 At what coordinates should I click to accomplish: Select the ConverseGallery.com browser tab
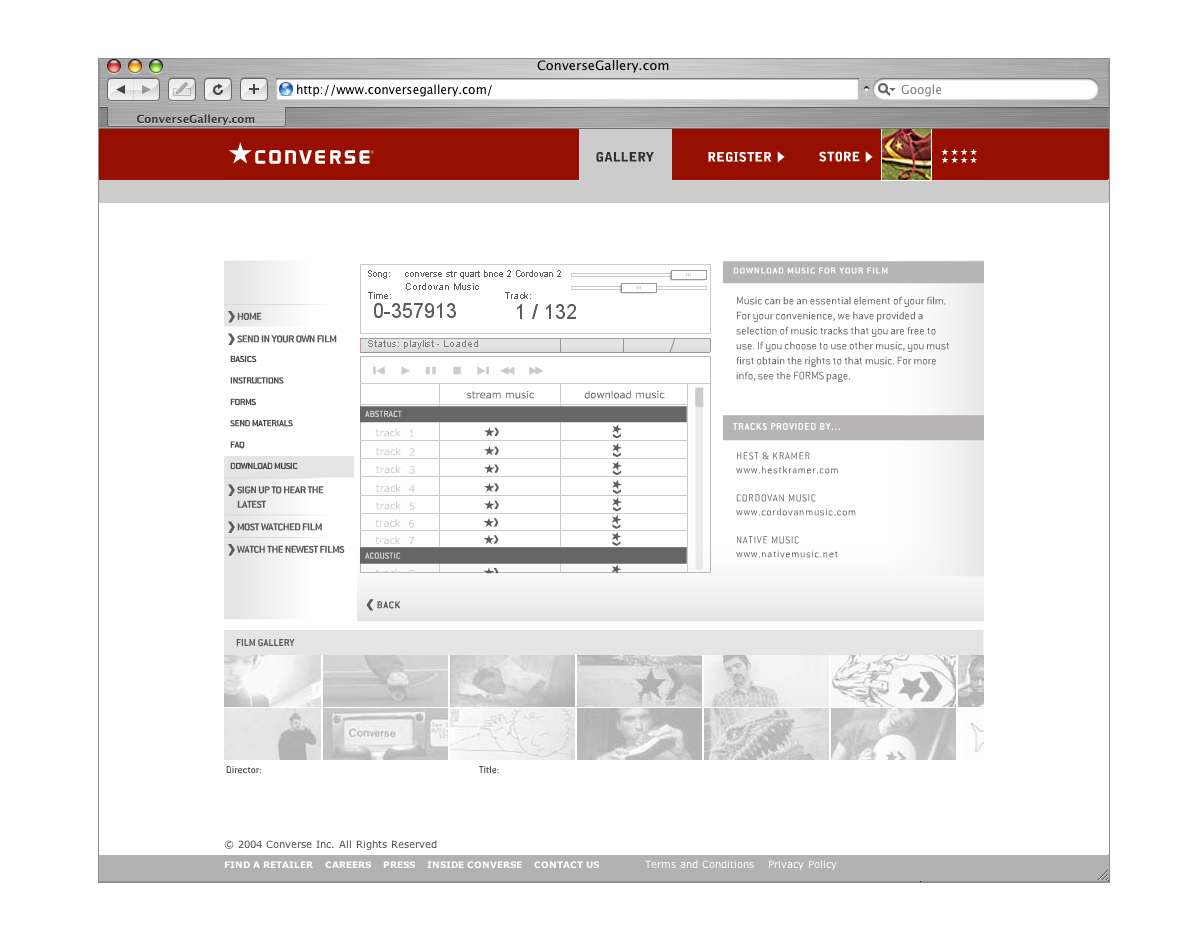(196, 118)
